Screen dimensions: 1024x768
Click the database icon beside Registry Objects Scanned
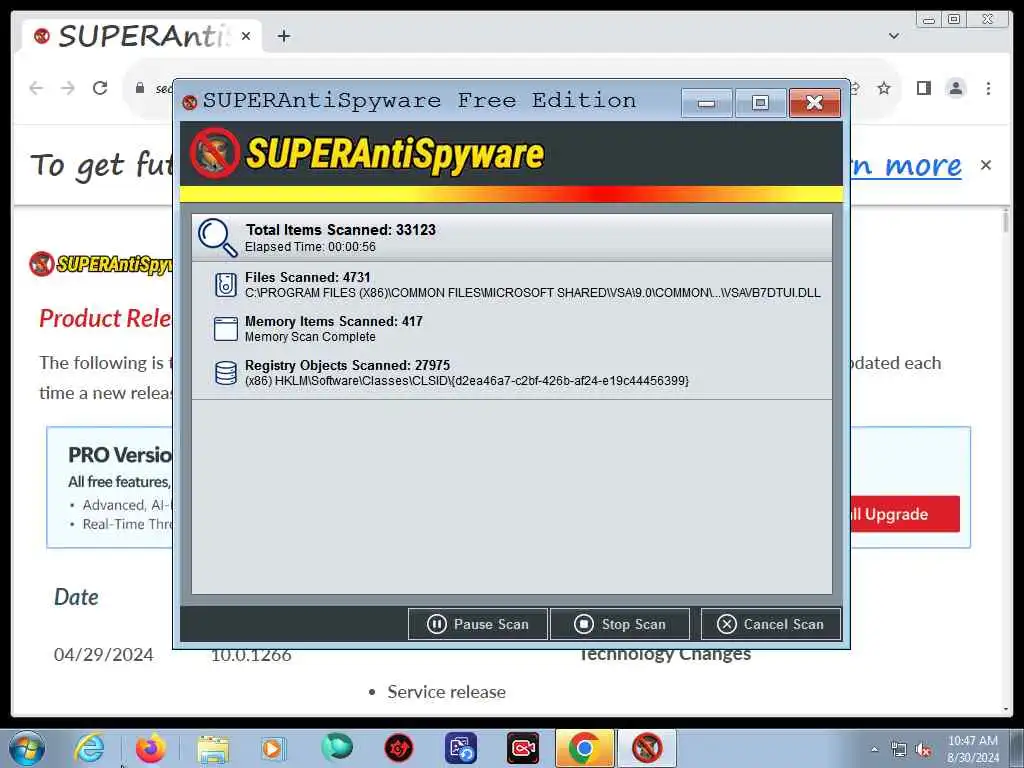(x=226, y=373)
